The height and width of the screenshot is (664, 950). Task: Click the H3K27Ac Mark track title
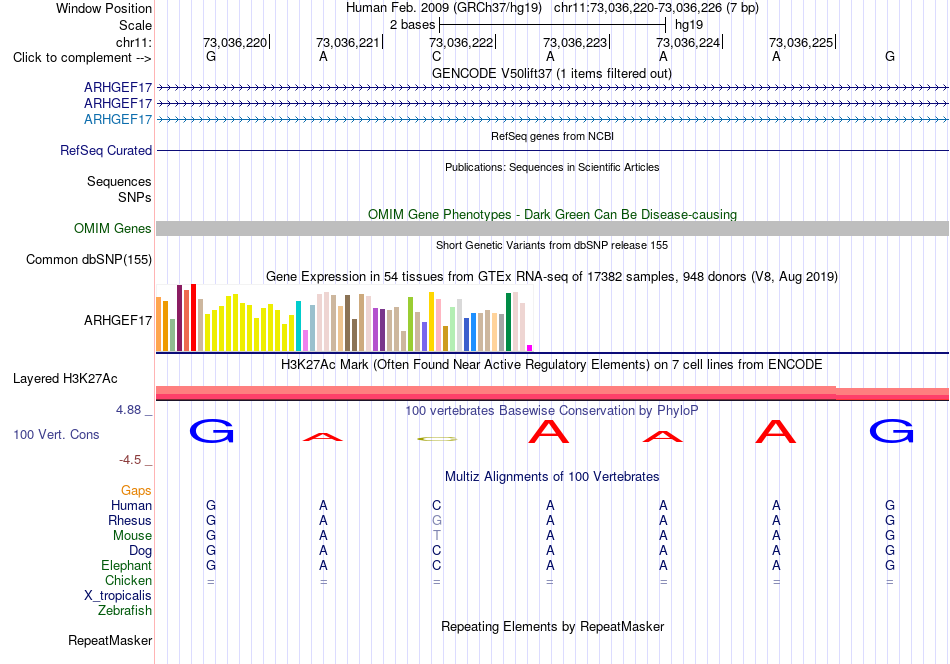point(552,365)
